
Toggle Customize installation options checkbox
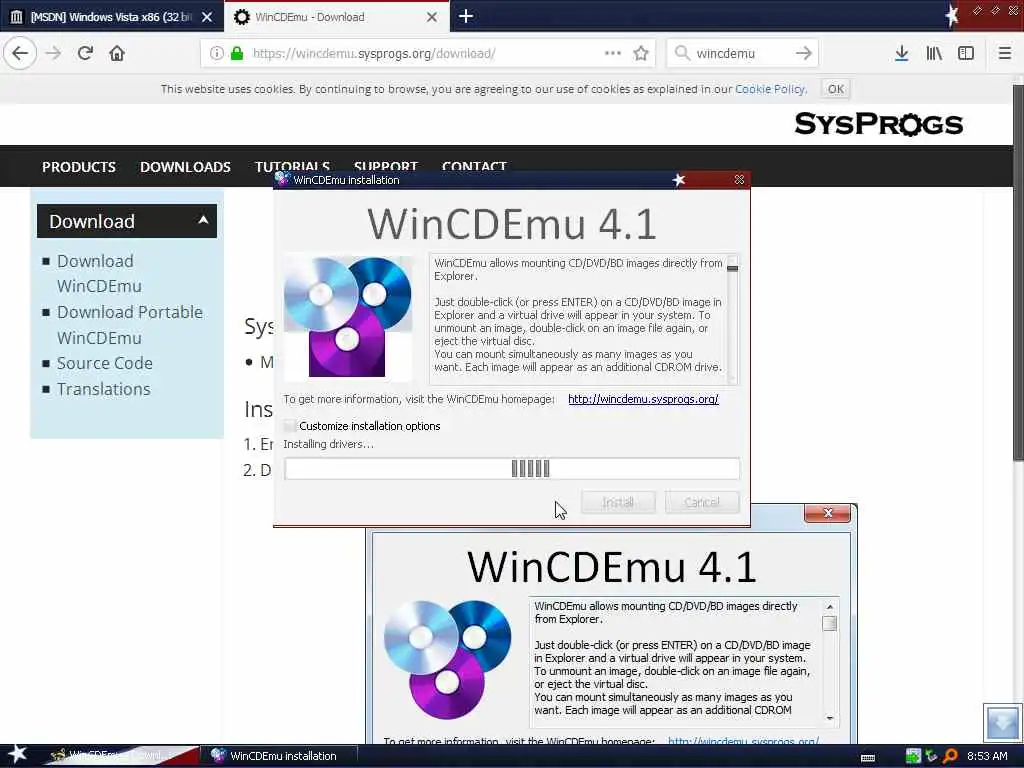coord(289,426)
